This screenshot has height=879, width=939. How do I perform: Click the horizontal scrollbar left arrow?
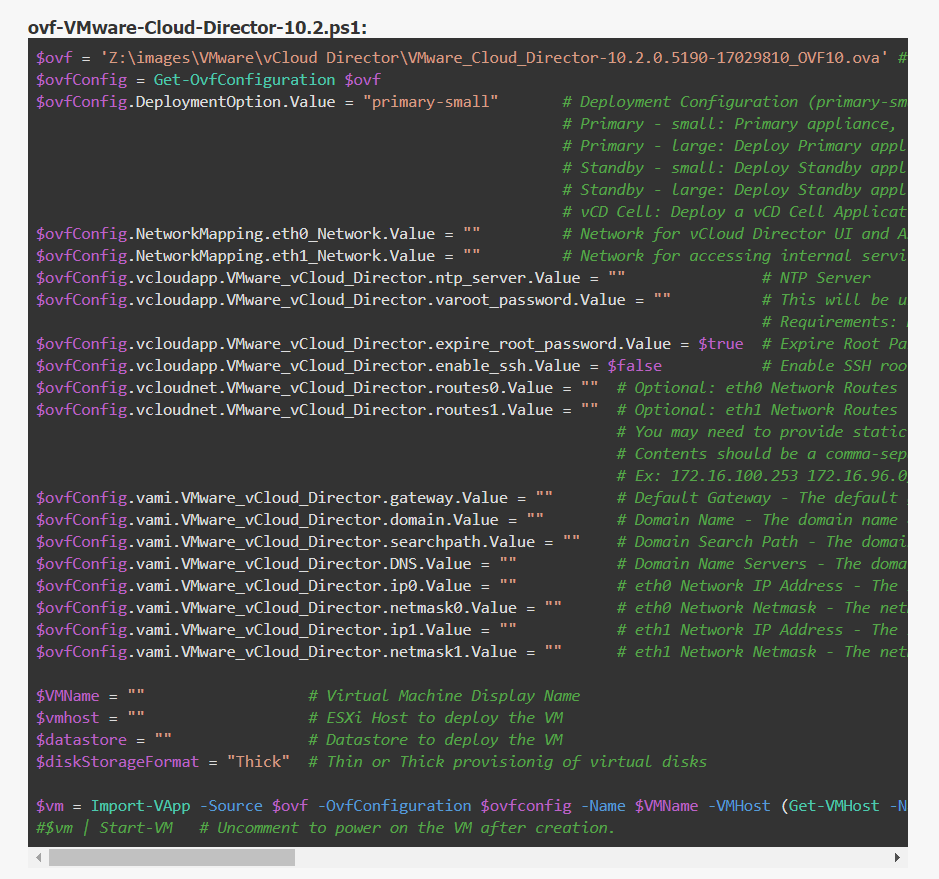click(x=39, y=857)
